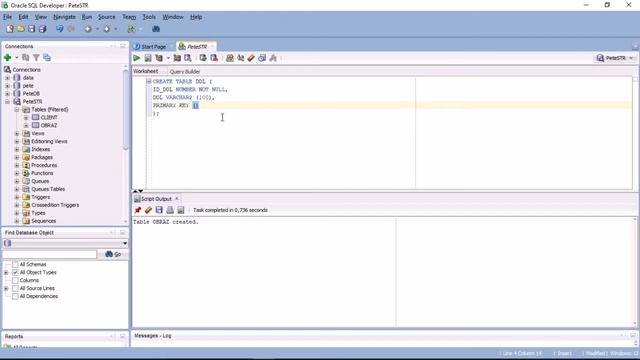Image resolution: width=640 pixels, height=360 pixels.
Task: Click the Refresh connections icon
Action: [26, 58]
